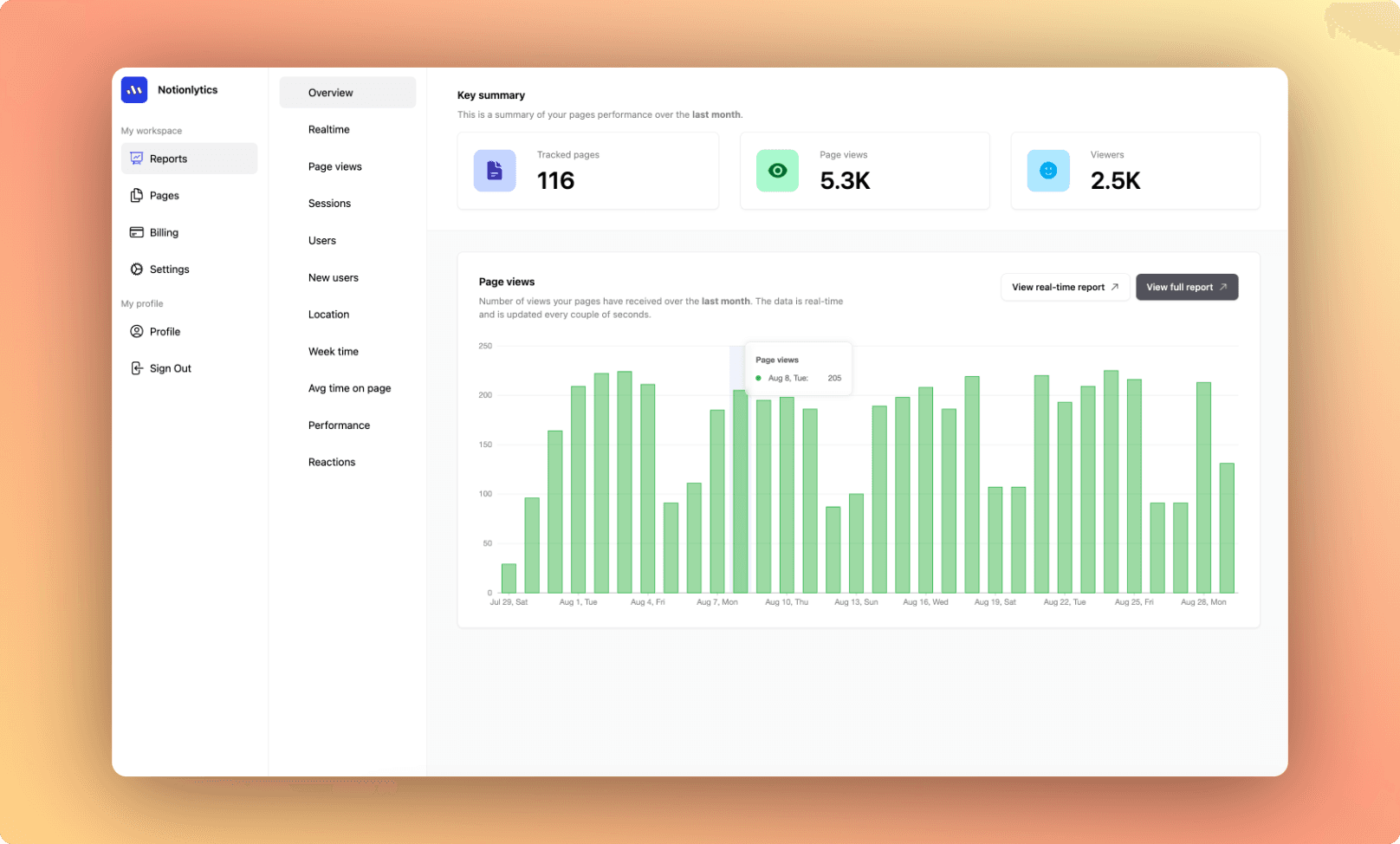This screenshot has height=844, width=1400.
Task: Click the Settings gear icon in sidebar
Action: click(x=136, y=269)
